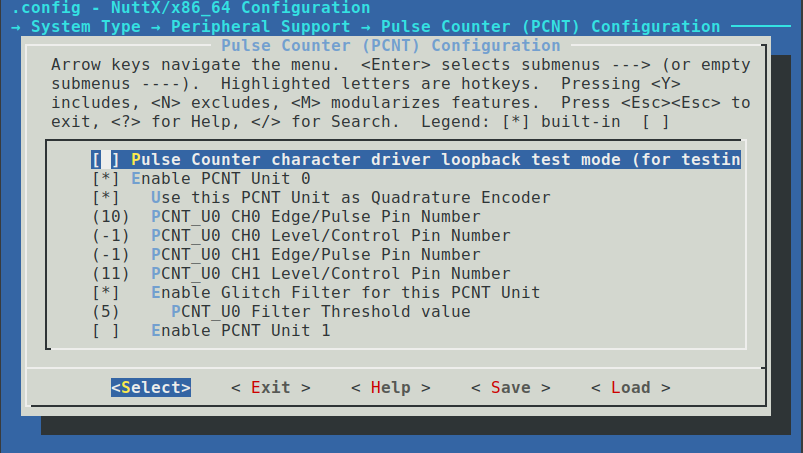Click the Load button

(630, 388)
